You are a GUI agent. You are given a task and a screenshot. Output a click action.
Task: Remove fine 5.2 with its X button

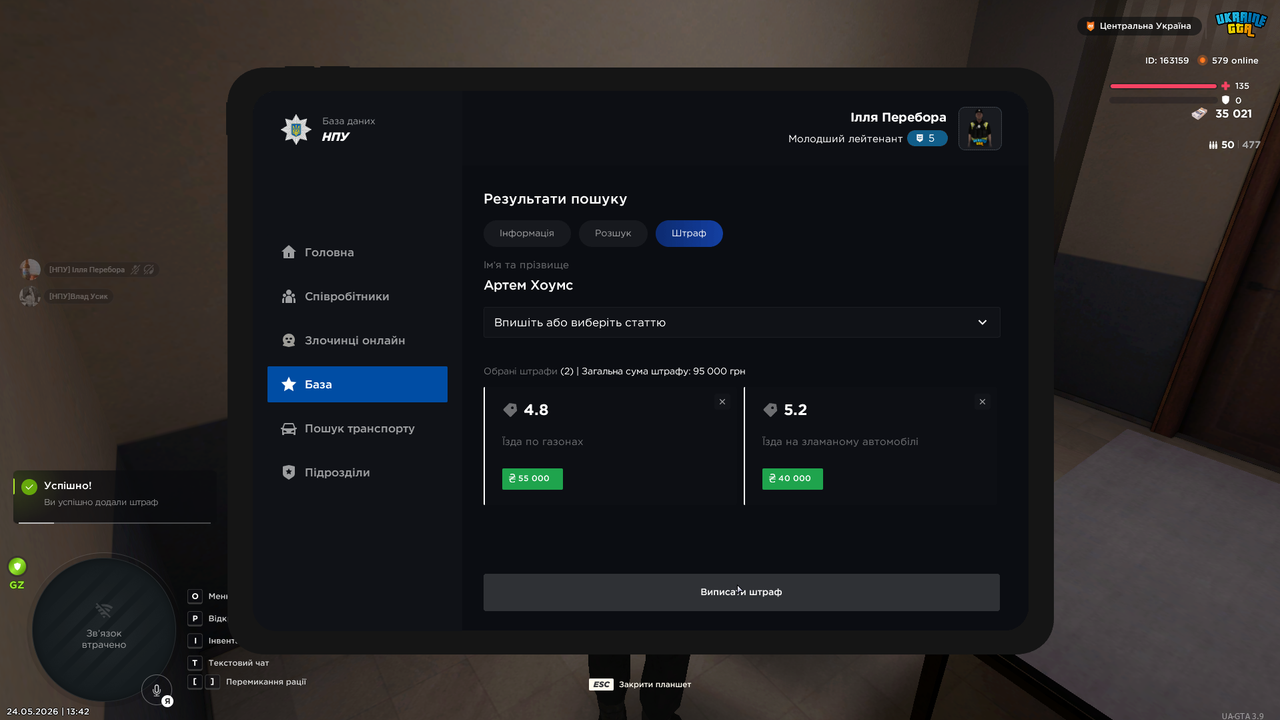tap(982, 402)
